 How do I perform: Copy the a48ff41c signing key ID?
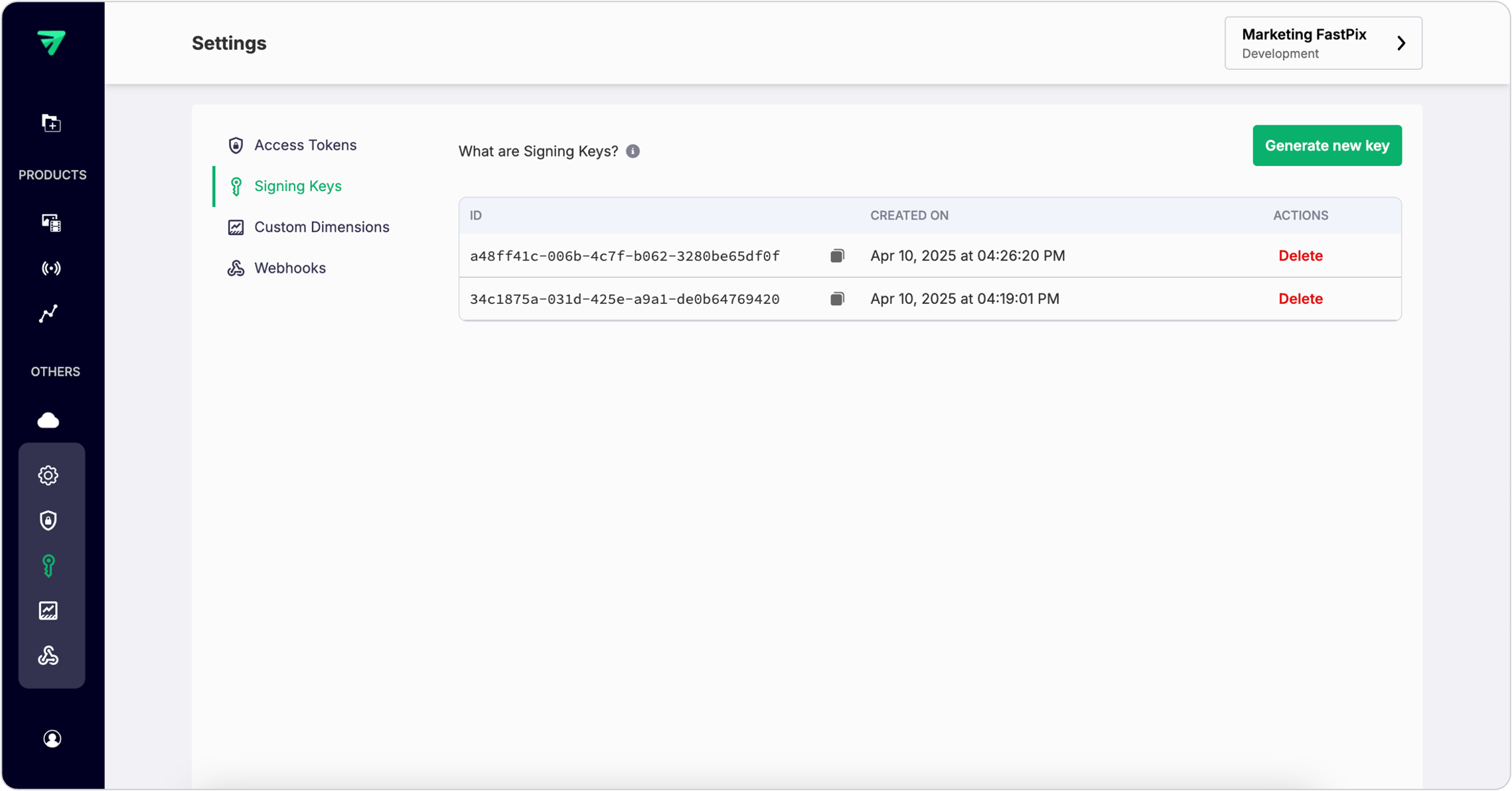pyautogui.click(x=837, y=256)
